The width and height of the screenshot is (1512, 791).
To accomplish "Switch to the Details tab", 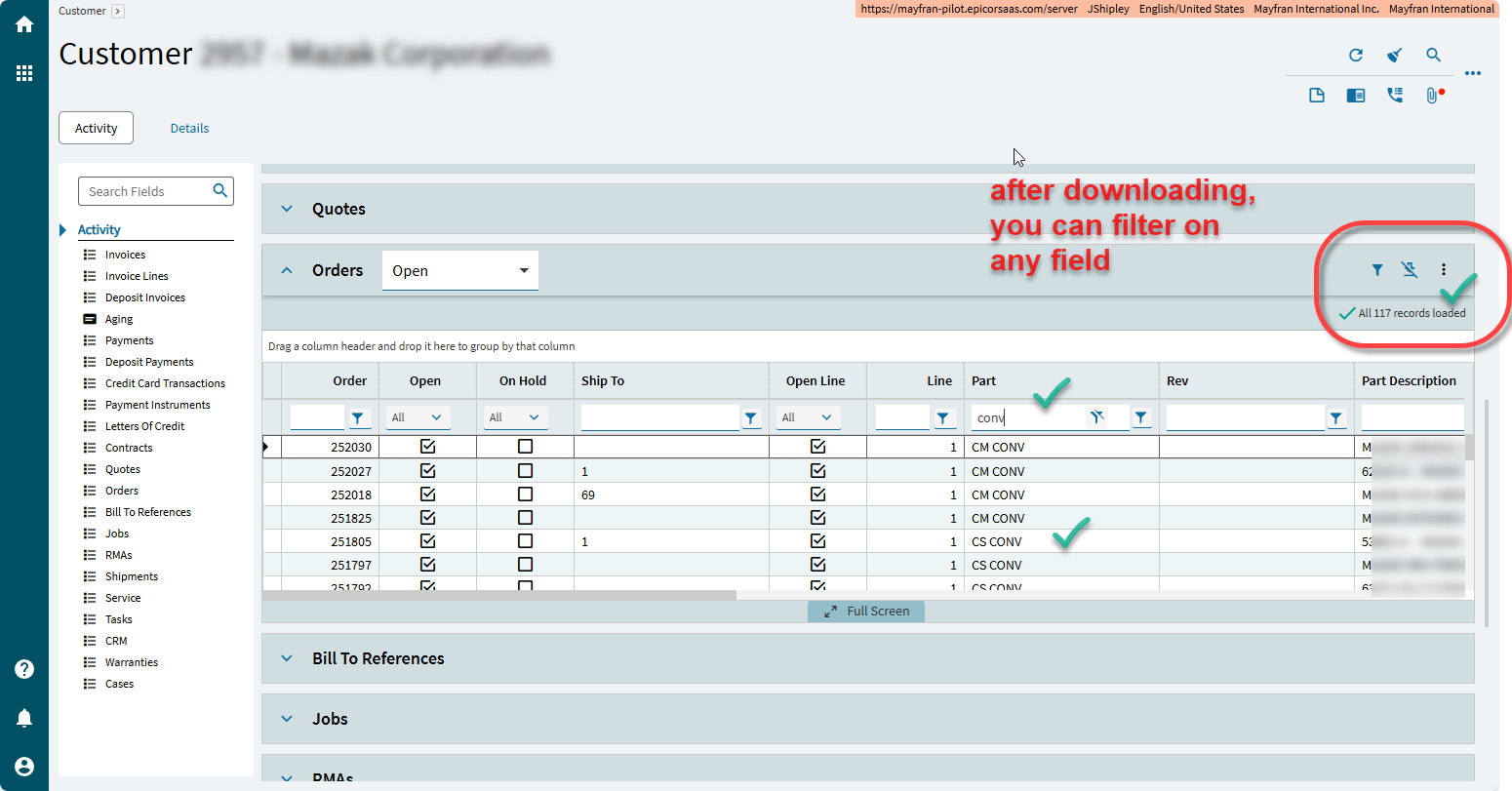I will pyautogui.click(x=189, y=128).
